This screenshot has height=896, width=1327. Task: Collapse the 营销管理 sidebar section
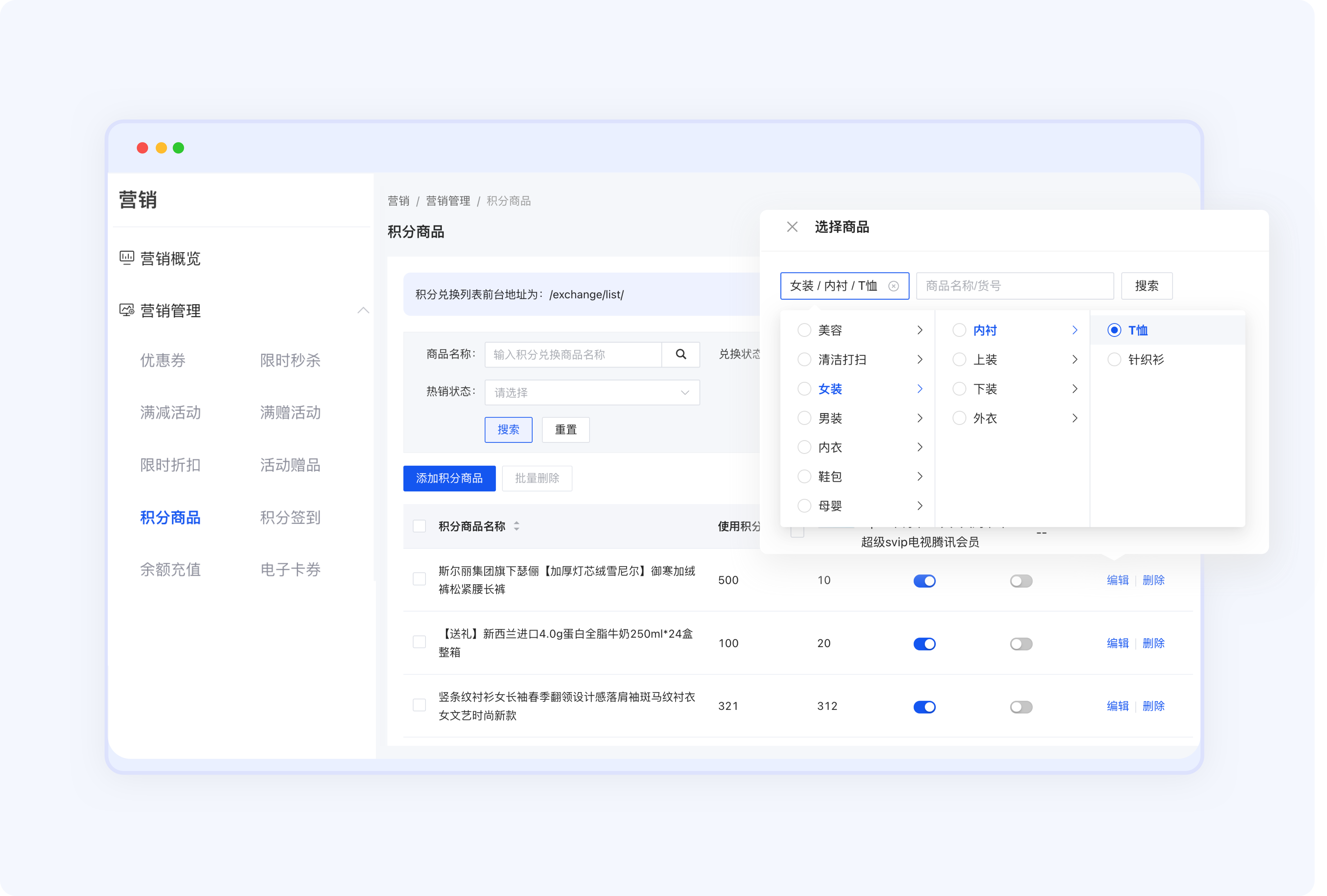(x=363, y=310)
